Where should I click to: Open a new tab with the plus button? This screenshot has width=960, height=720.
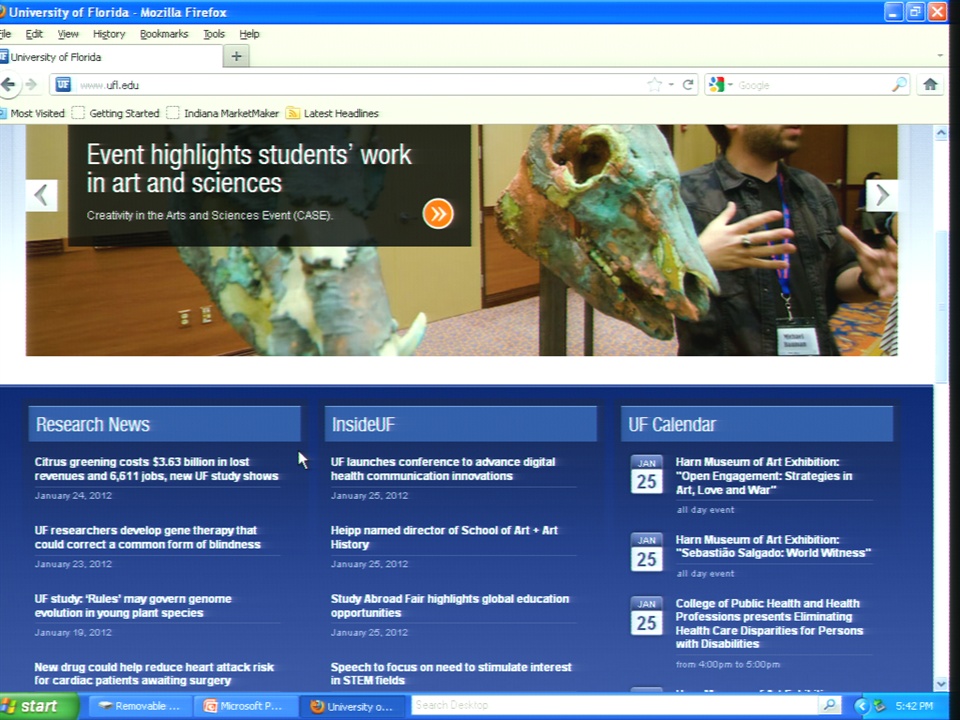tap(236, 56)
